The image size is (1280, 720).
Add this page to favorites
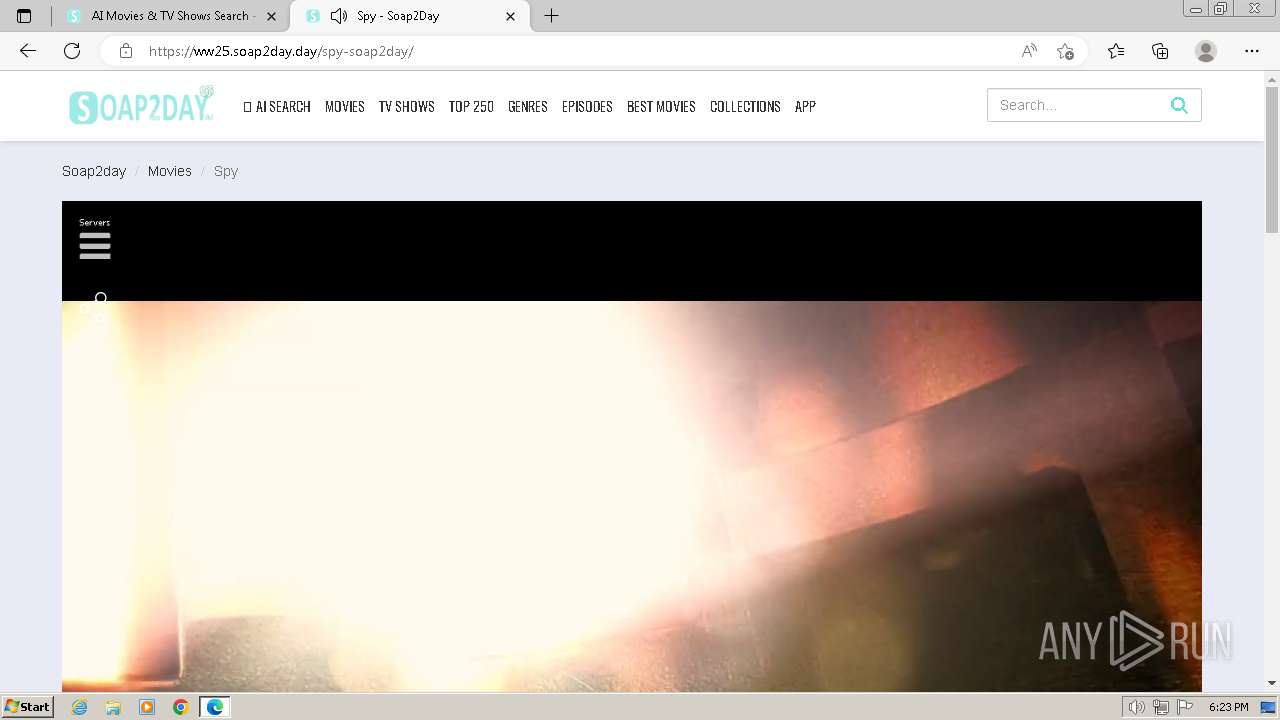(1065, 51)
